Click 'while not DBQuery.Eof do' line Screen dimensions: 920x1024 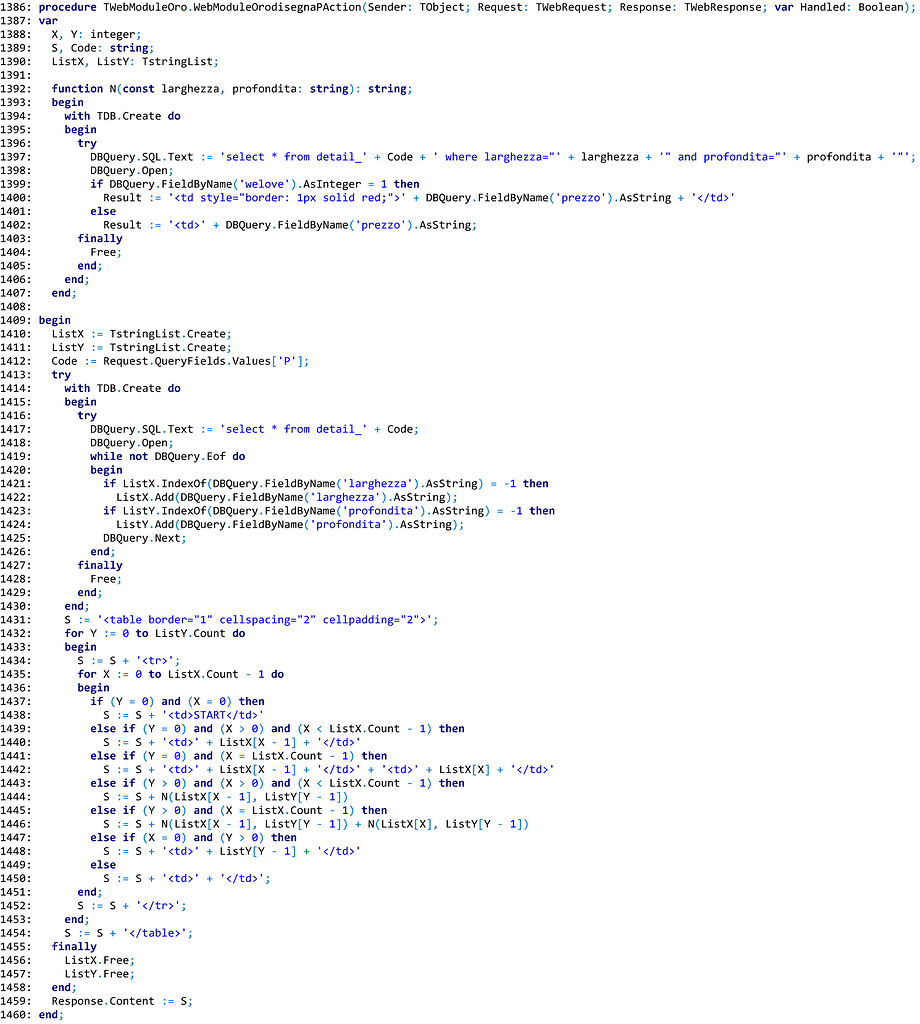coord(167,456)
